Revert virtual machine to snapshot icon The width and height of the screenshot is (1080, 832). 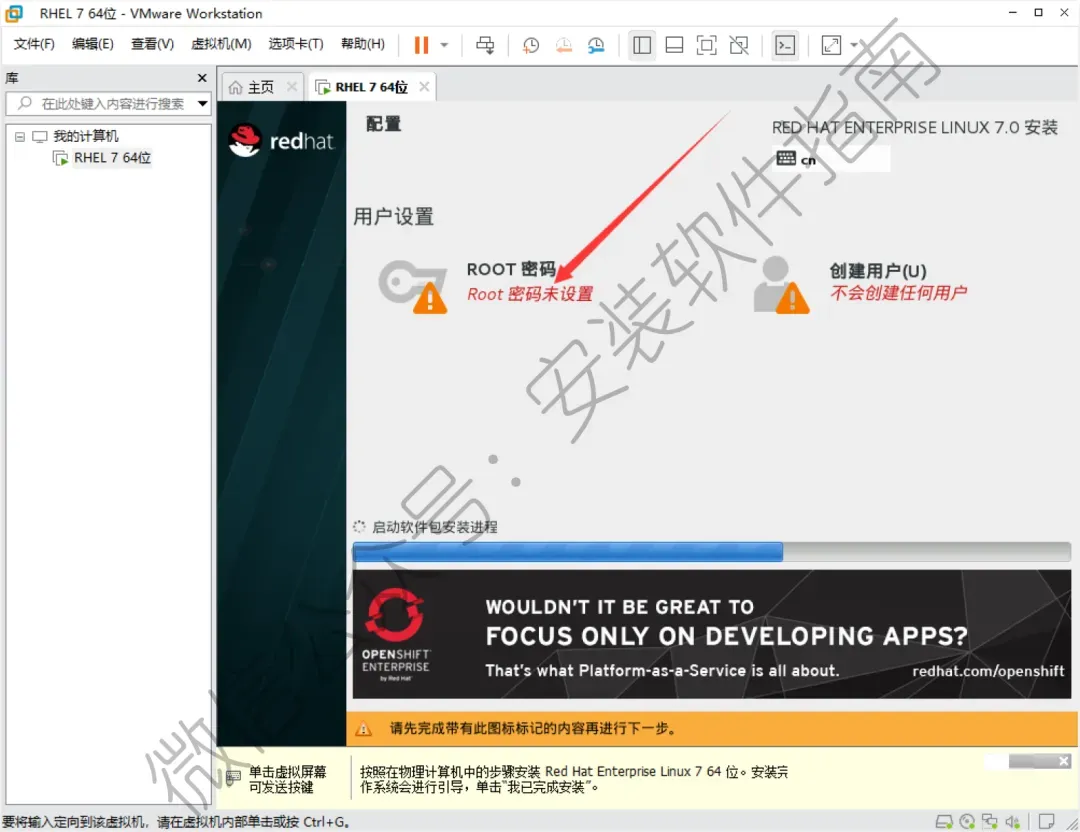coord(563,45)
